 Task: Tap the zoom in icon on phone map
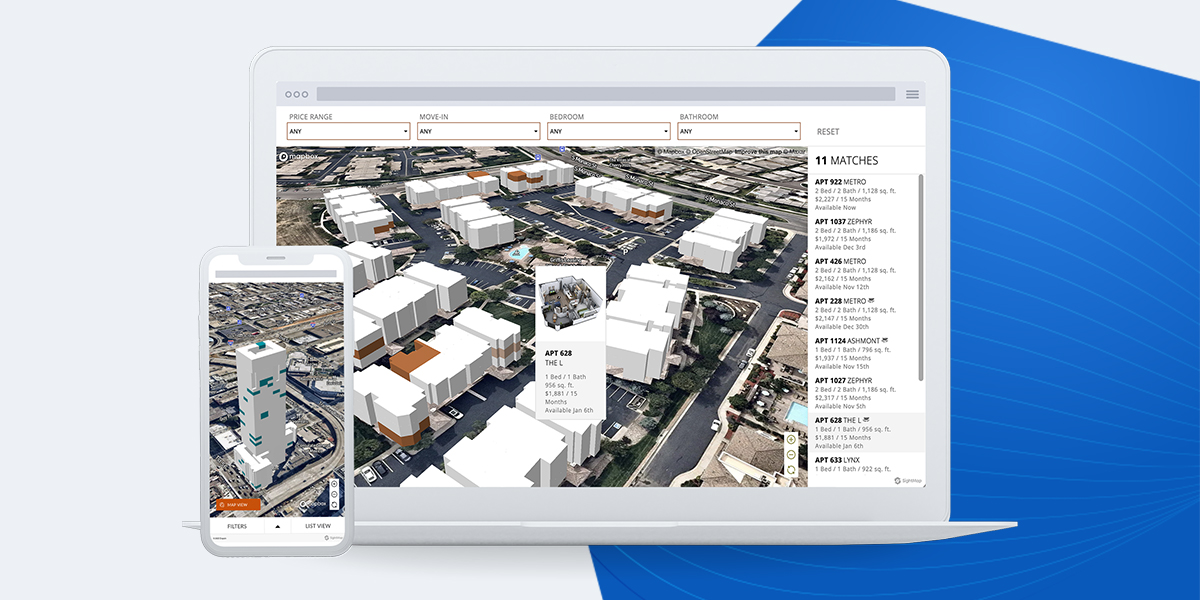pos(334,485)
